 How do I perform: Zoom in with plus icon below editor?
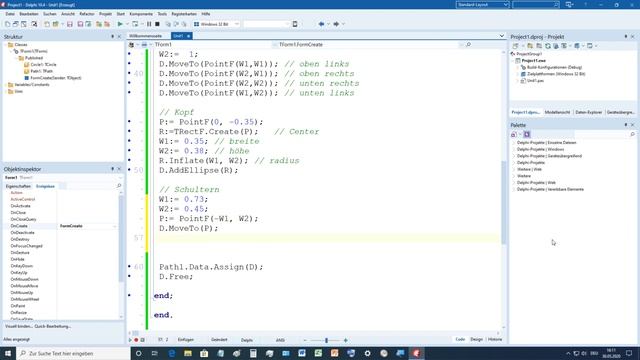pos(345,340)
